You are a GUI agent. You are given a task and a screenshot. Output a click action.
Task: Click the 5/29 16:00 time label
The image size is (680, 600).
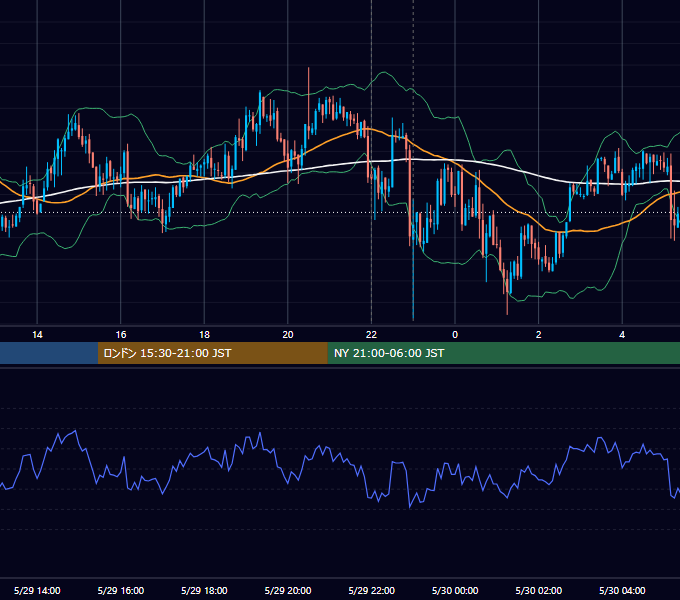[121, 590]
